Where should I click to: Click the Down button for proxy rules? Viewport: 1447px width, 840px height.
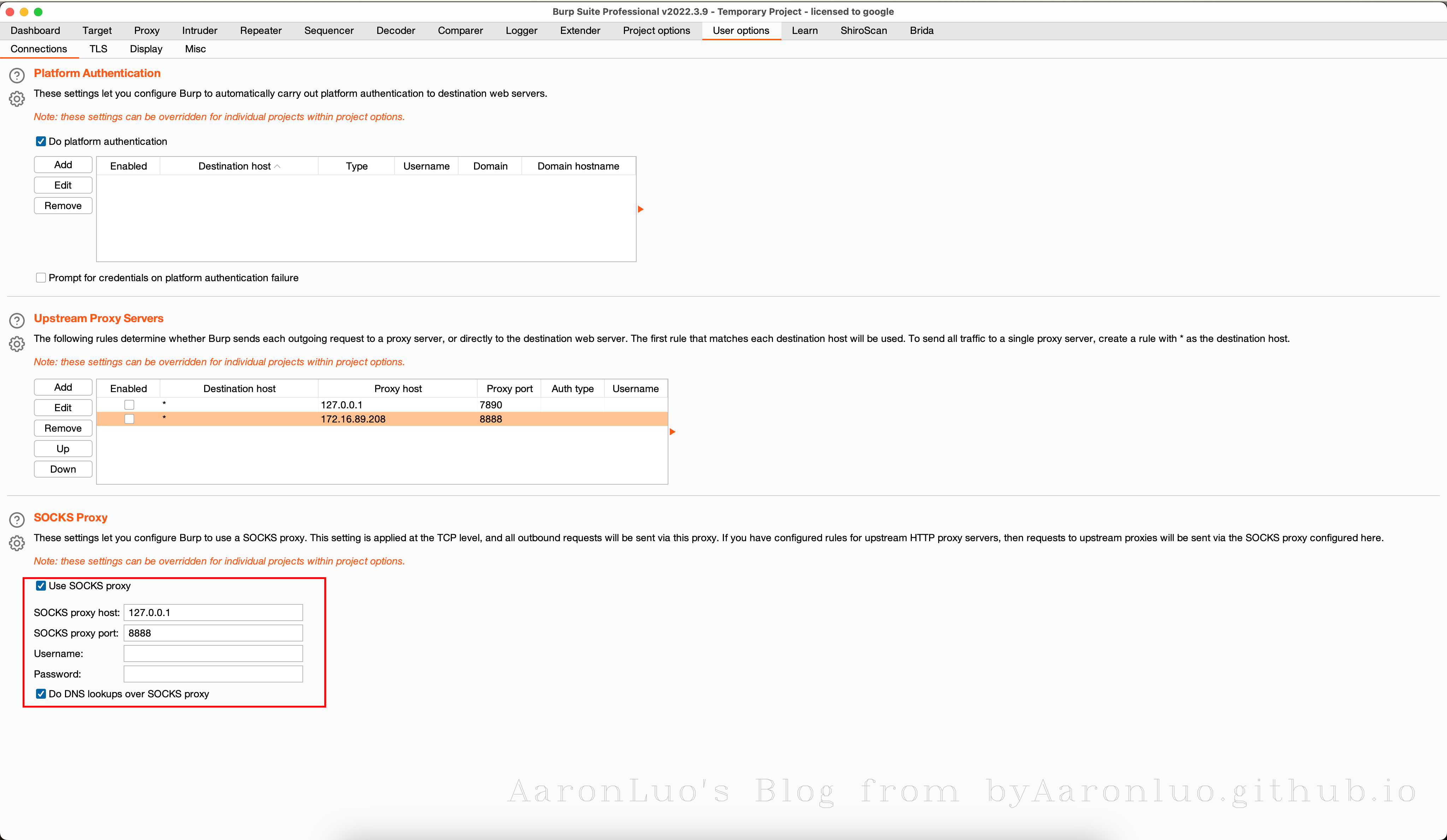[x=63, y=469]
